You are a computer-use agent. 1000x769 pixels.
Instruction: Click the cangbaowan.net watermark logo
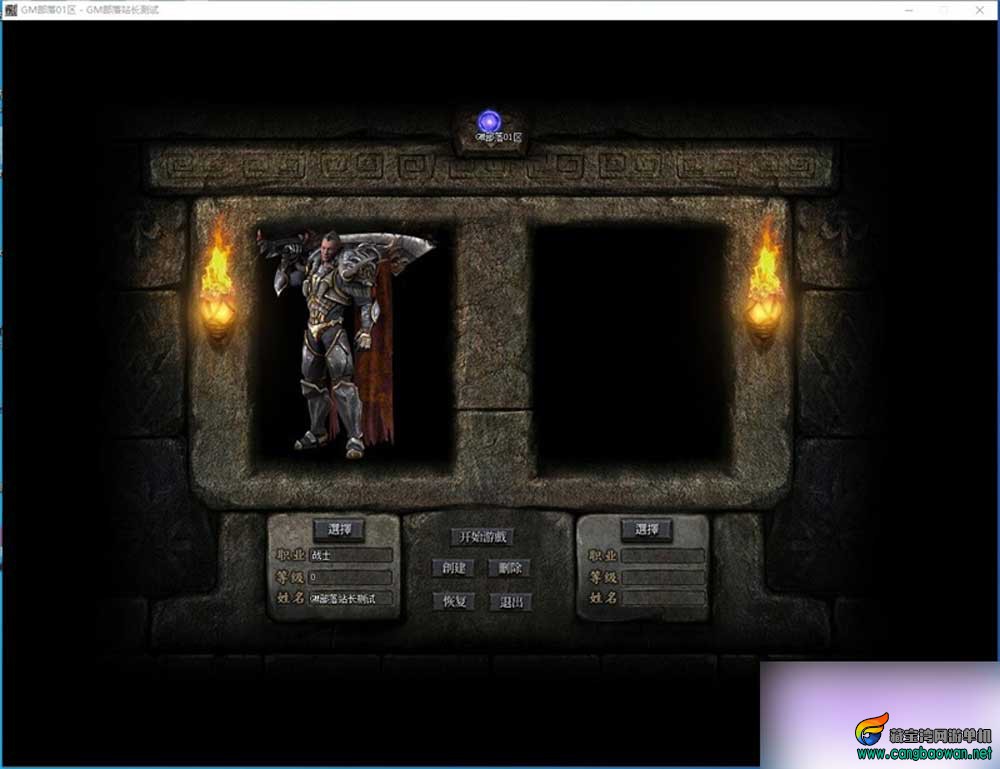coord(924,738)
